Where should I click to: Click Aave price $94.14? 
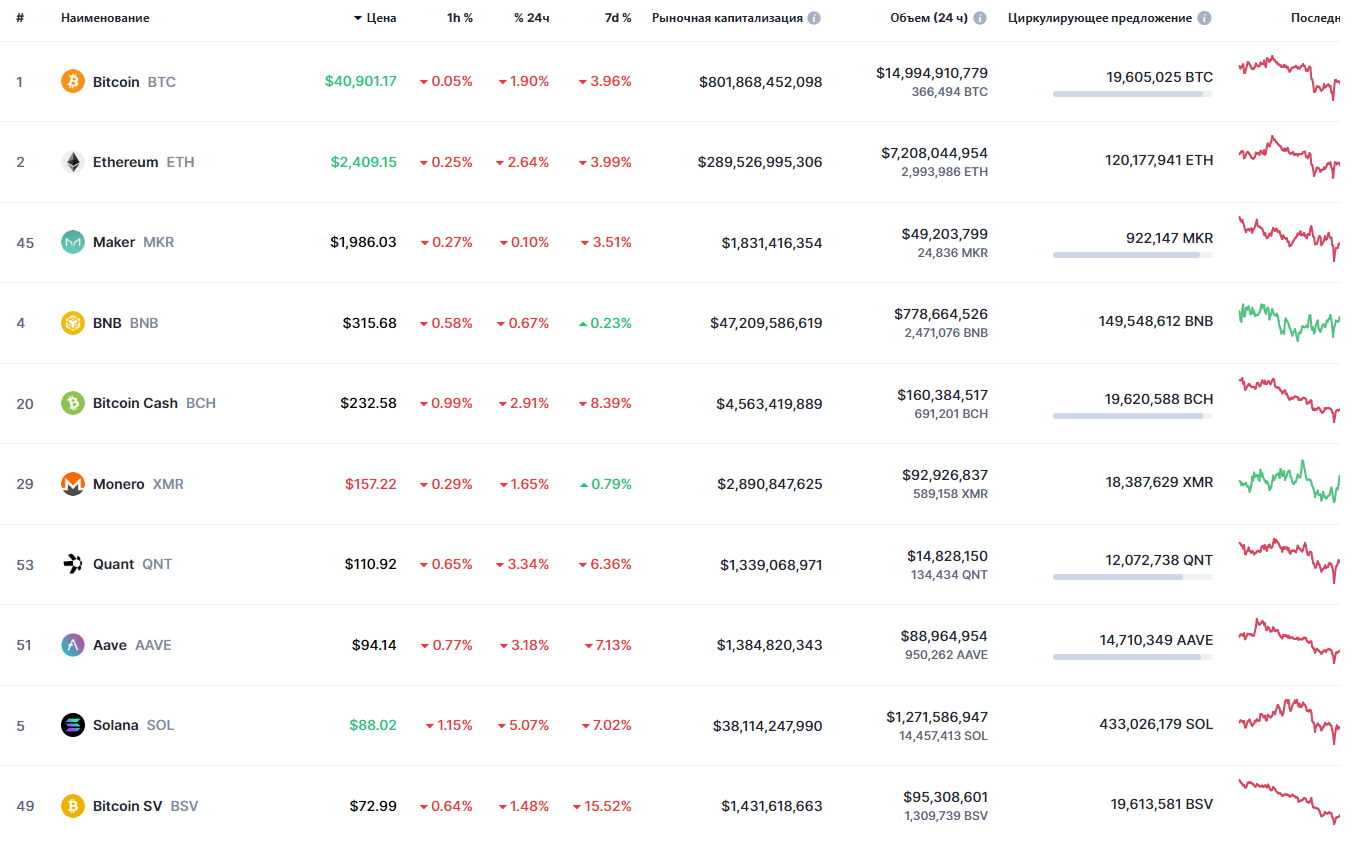point(374,645)
